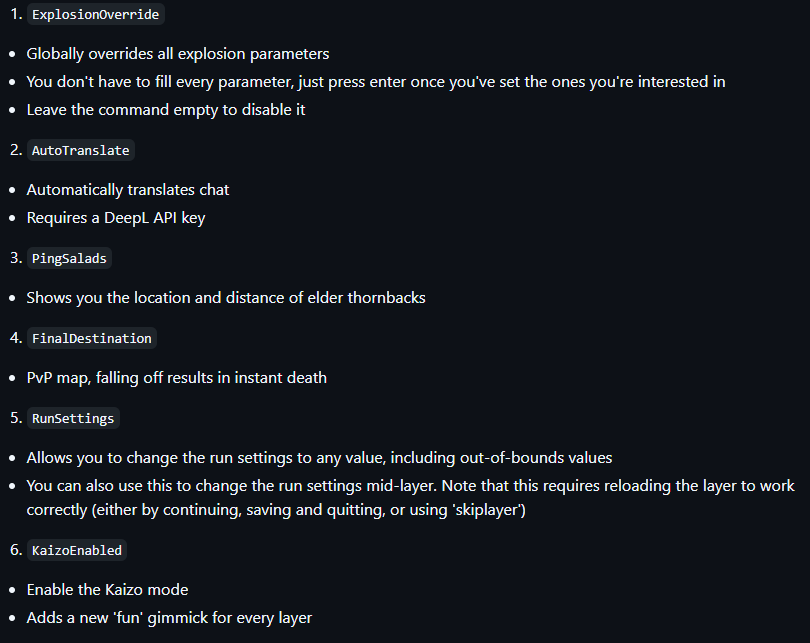Click the PingSalads code label
This screenshot has width=810, height=643.
pos(69,258)
